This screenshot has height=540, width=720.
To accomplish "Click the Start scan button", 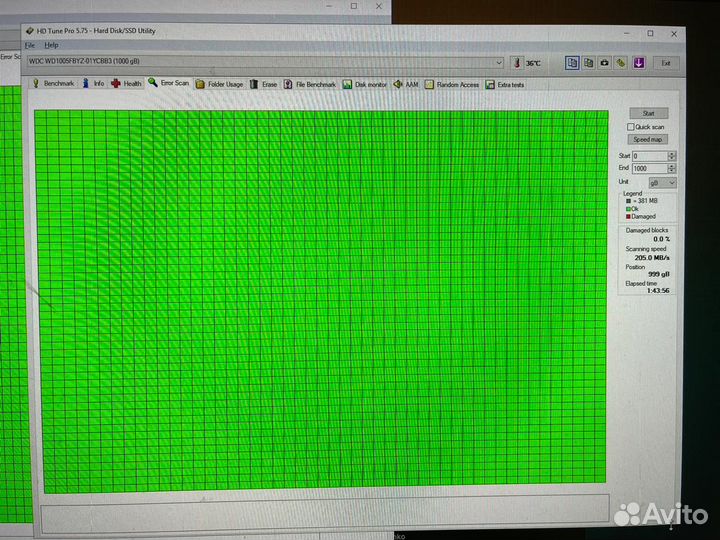I will pyautogui.click(x=648, y=113).
